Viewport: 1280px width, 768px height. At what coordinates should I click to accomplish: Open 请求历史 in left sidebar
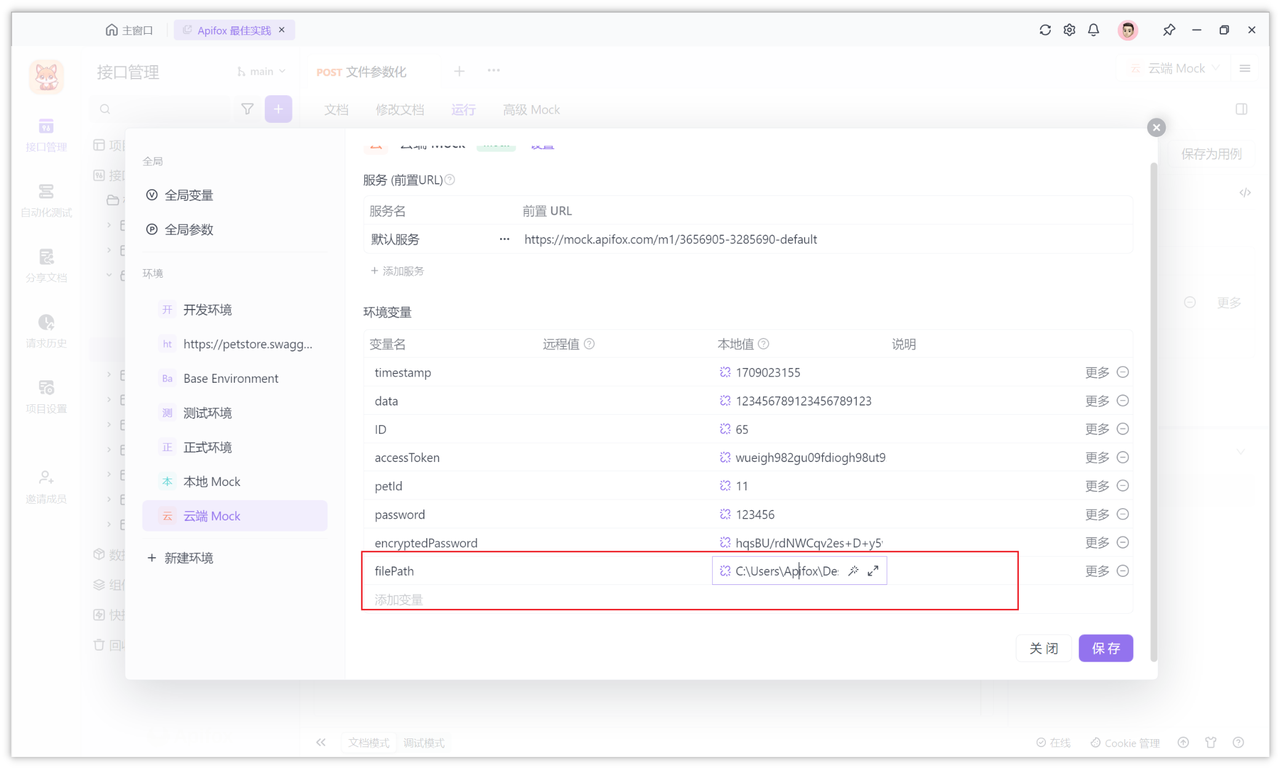(46, 331)
